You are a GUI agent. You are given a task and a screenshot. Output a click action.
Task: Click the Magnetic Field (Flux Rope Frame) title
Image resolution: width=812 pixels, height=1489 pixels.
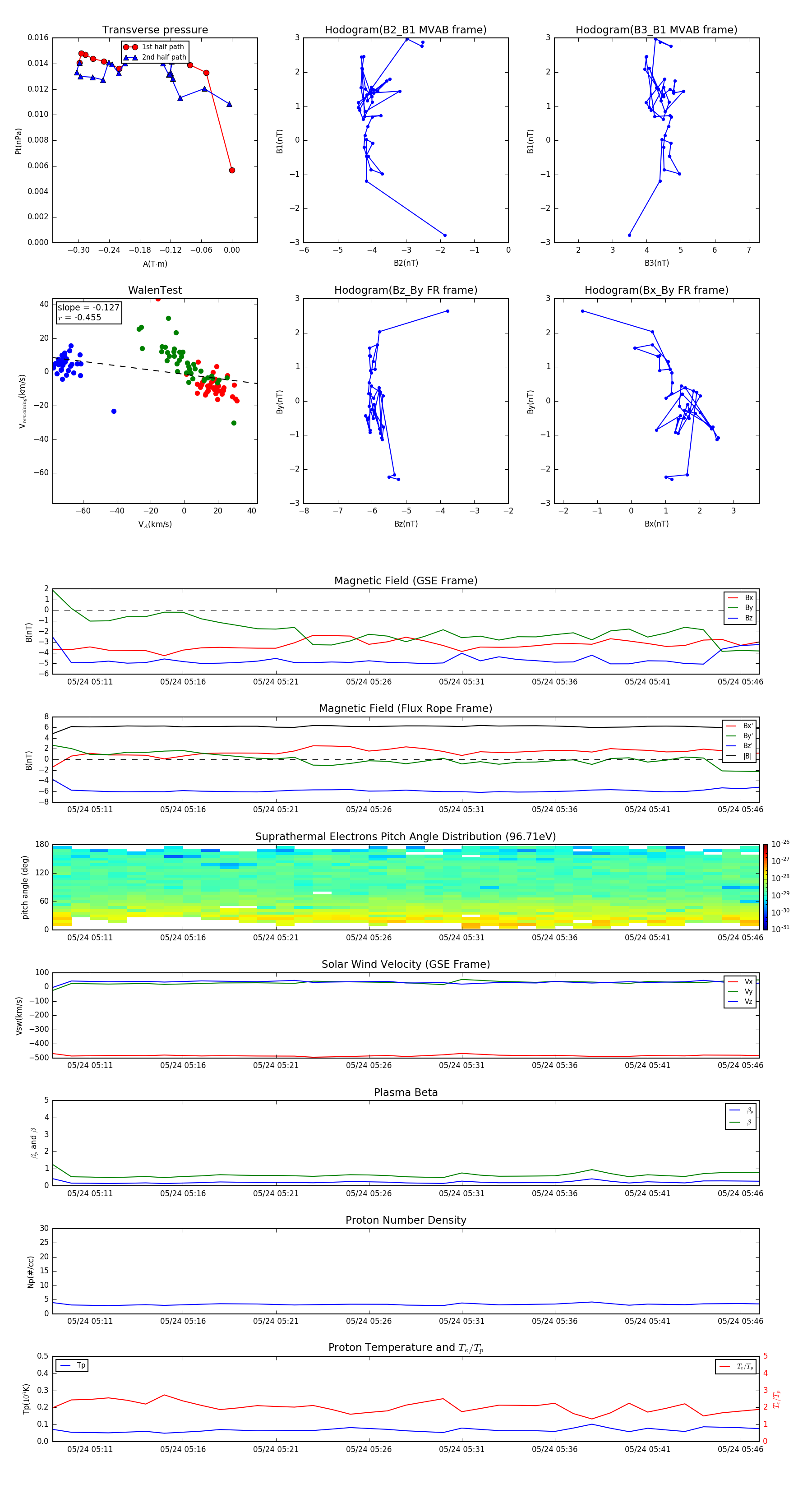(406, 708)
